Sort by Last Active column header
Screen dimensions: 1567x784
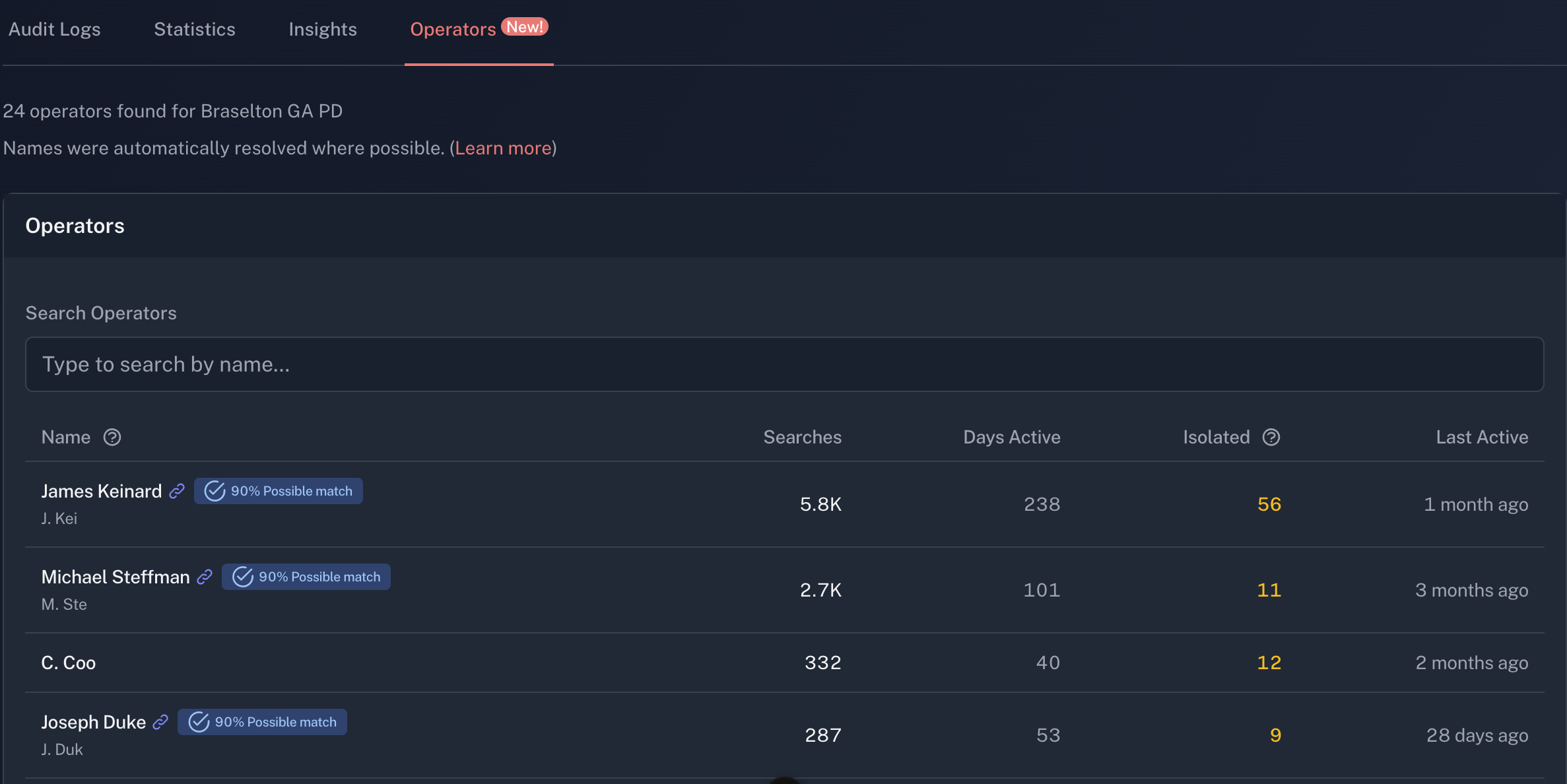point(1482,437)
